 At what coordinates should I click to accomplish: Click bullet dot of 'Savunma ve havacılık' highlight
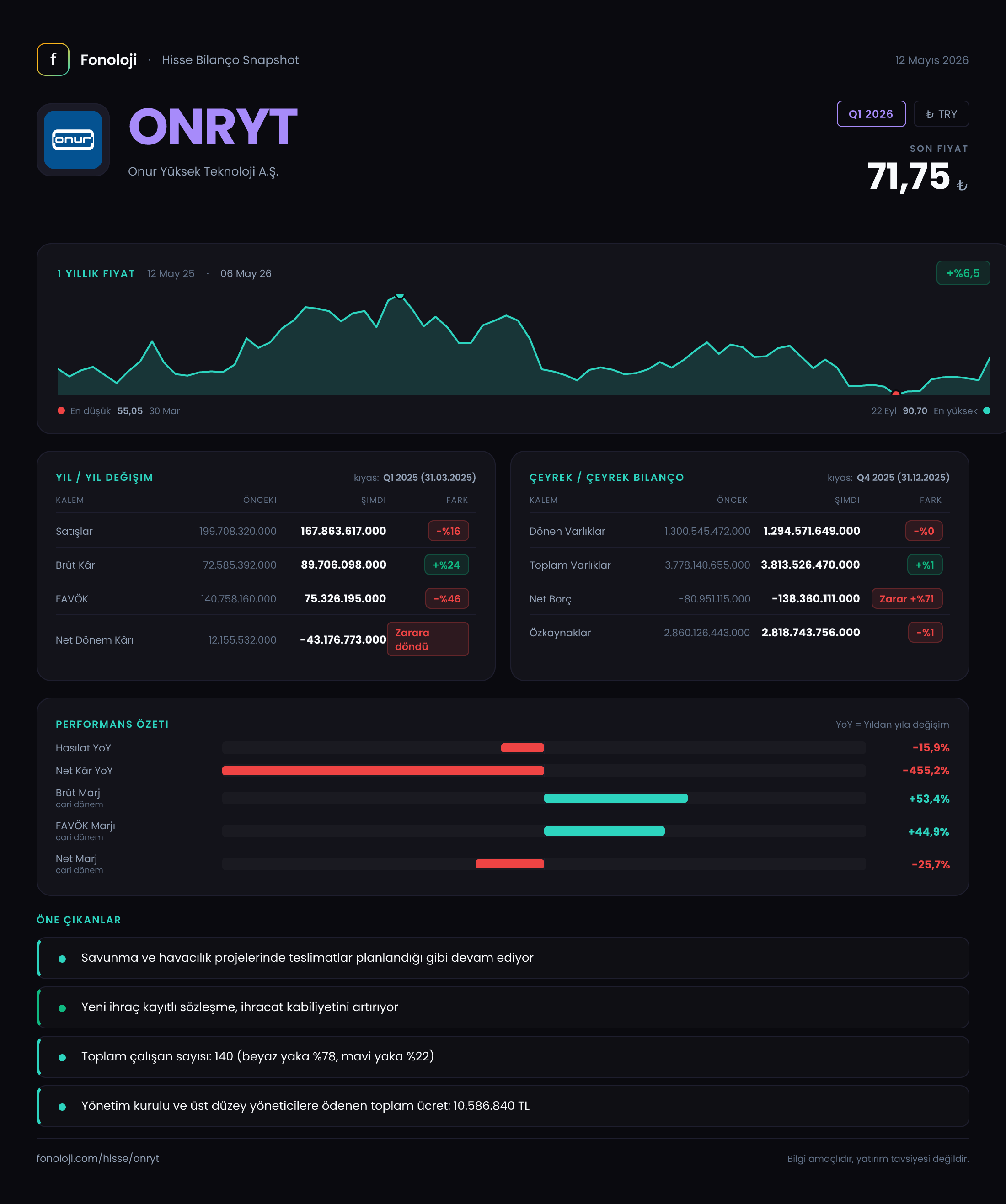click(x=62, y=959)
